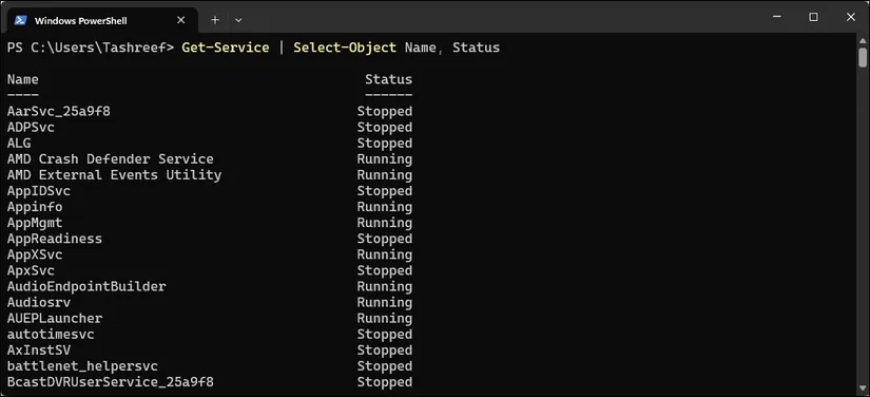Image resolution: width=870 pixels, height=397 pixels.
Task: Click the Status column header
Action: click(x=388, y=79)
